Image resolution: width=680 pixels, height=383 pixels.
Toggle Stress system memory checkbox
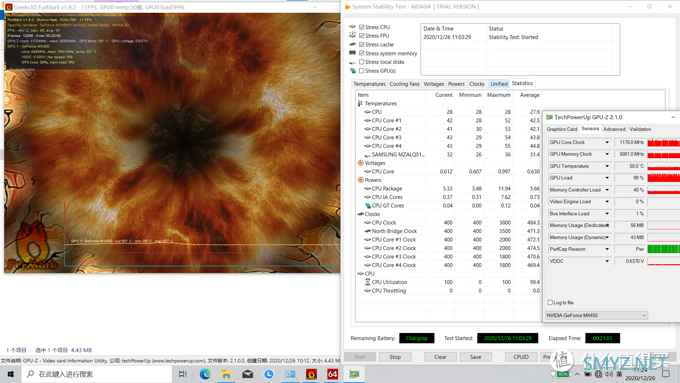tap(362, 53)
